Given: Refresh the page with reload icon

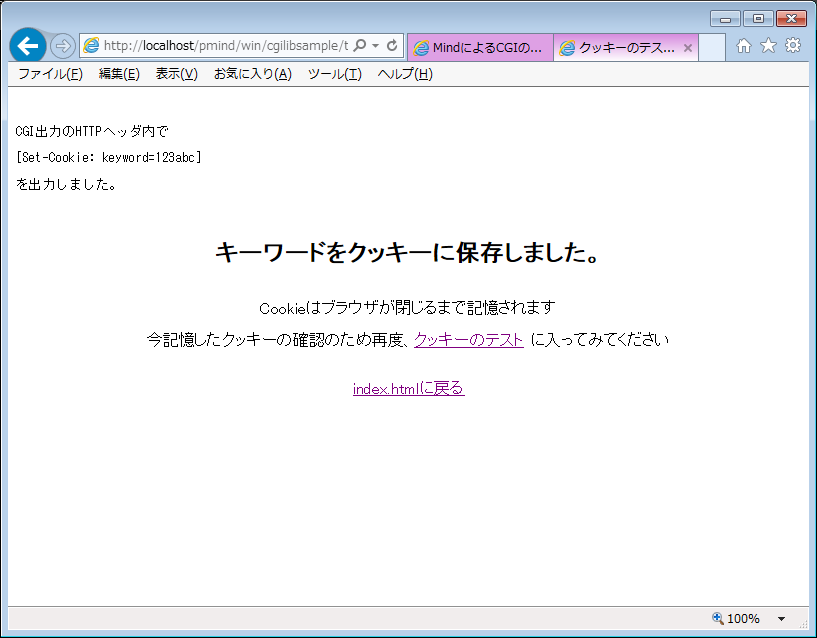Looking at the screenshot, I should (x=392, y=46).
